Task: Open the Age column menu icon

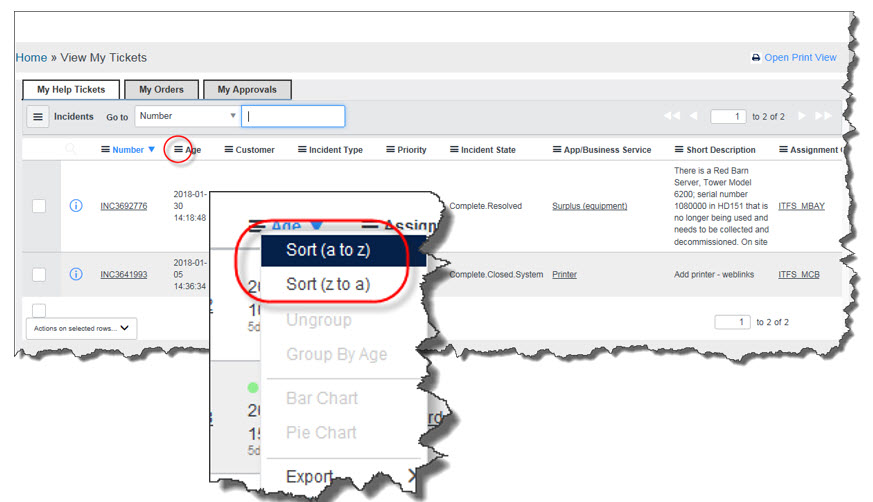Action: 178,150
